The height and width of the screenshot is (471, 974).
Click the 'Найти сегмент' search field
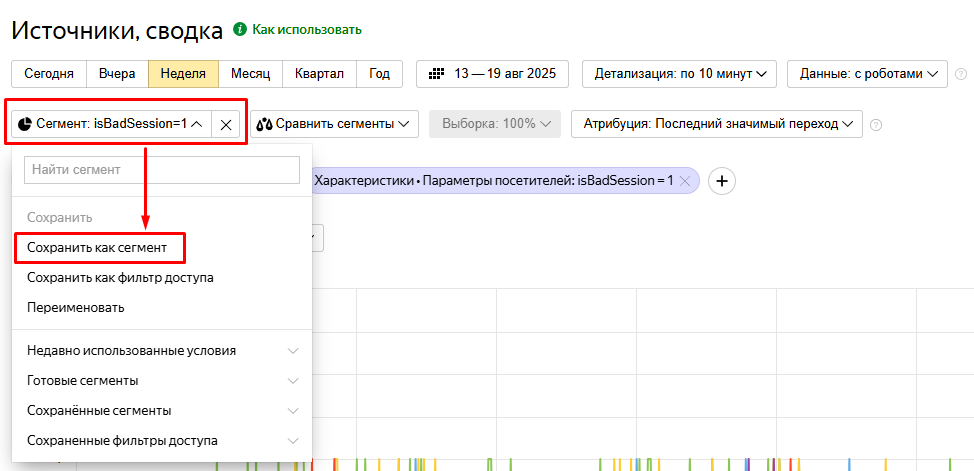coord(162,170)
